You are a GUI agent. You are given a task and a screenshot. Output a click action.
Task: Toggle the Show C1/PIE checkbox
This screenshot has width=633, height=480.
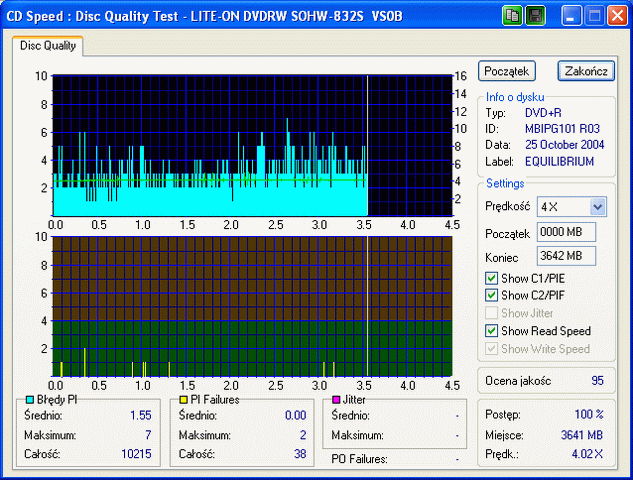pos(491,278)
